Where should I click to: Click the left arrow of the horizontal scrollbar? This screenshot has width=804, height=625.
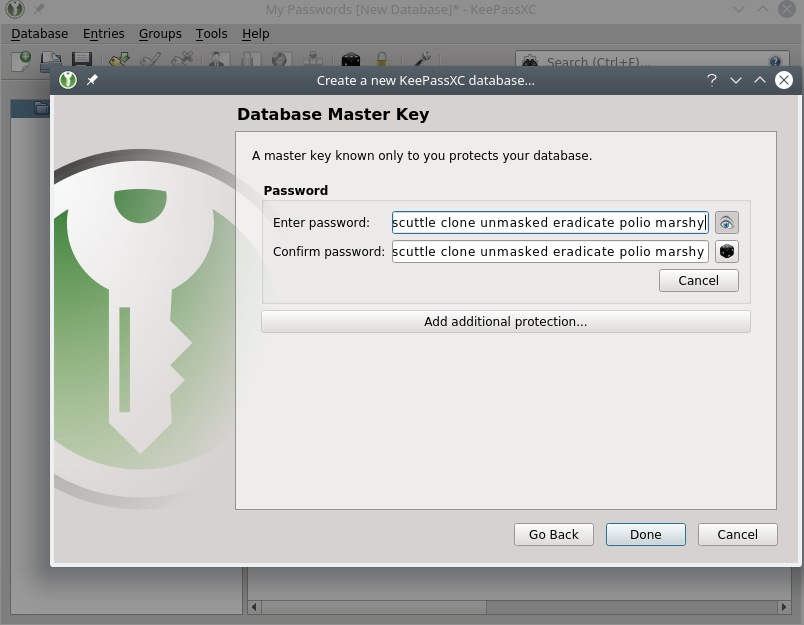(x=254, y=607)
